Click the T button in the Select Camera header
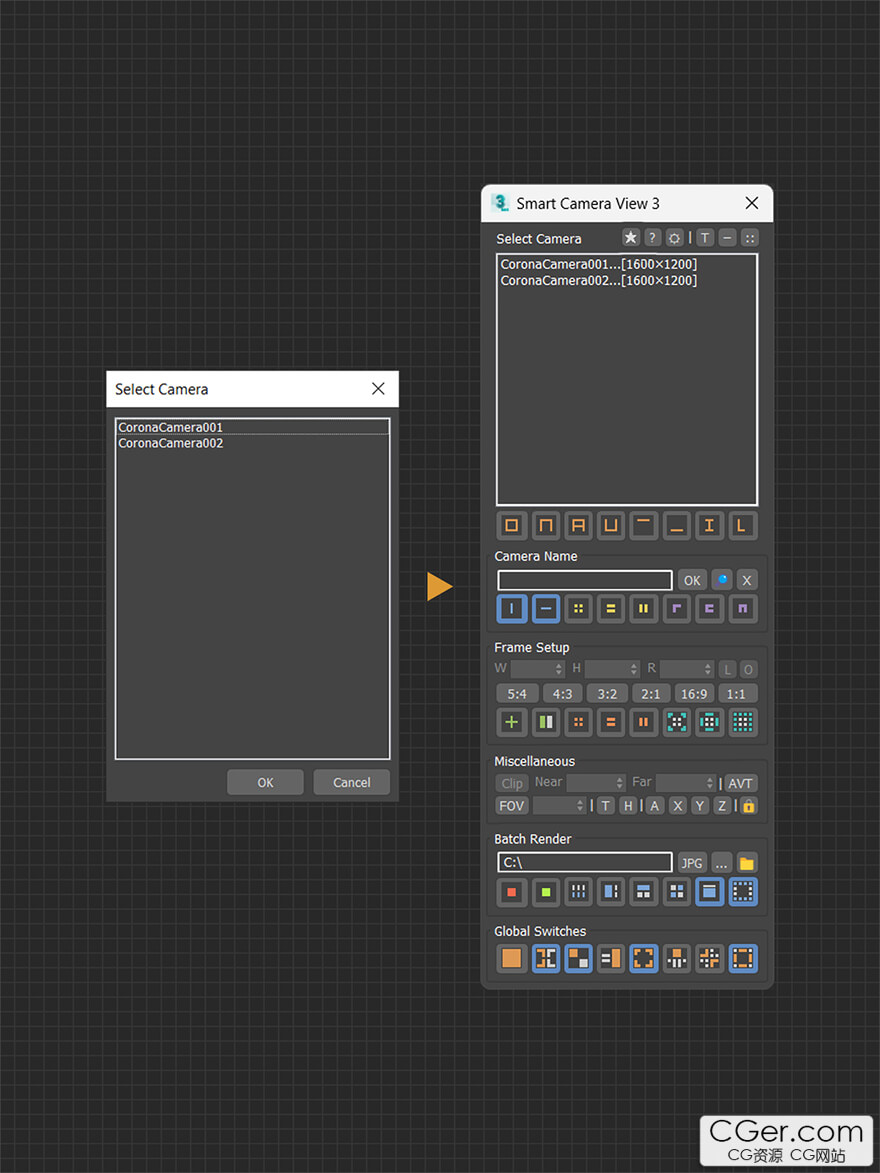880x1173 pixels. pos(705,238)
